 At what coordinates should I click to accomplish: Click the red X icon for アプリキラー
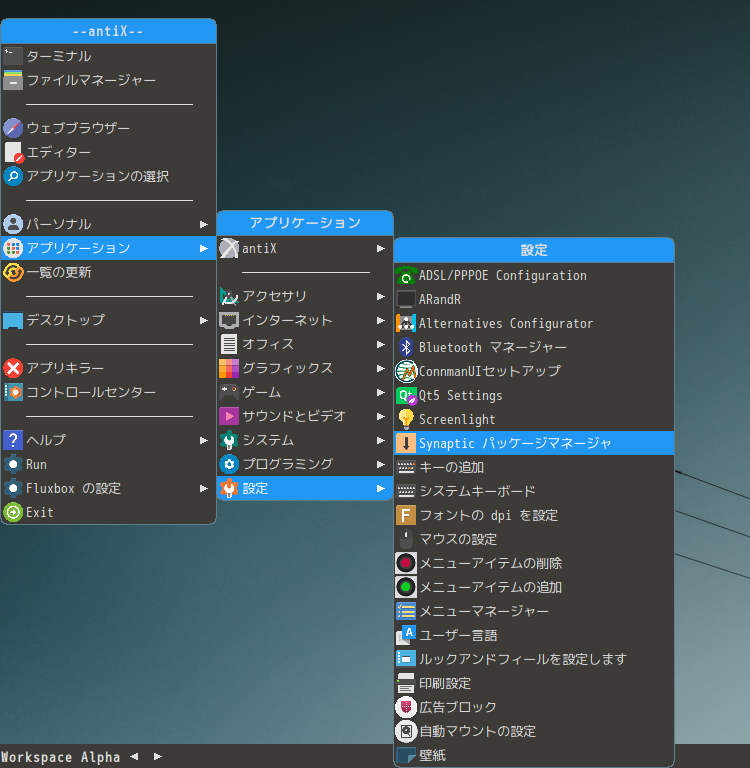point(13,368)
